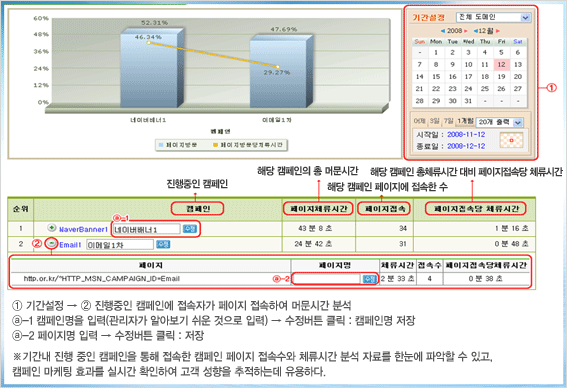Select the 7일 period tab
This screenshot has height=388, width=567.
(448, 121)
